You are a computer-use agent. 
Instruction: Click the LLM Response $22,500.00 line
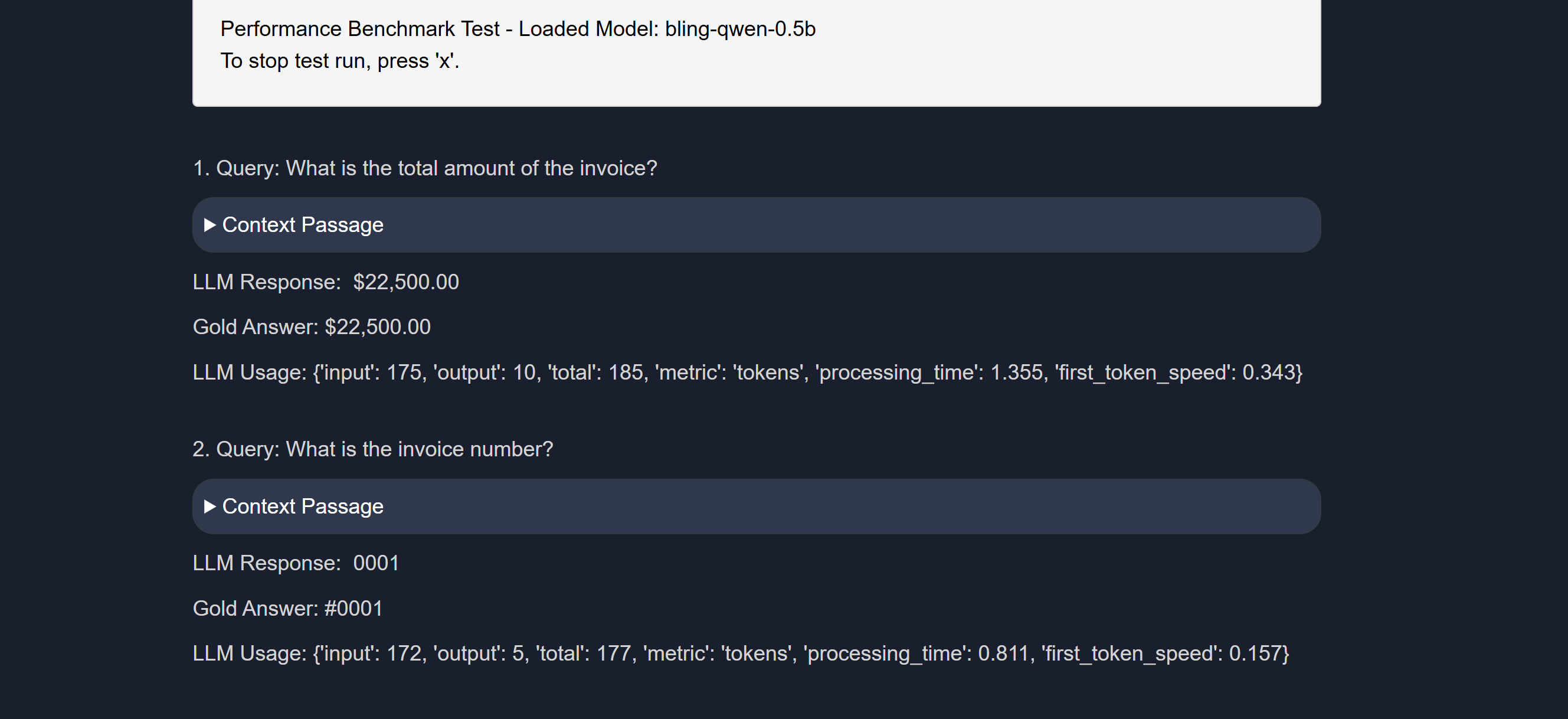[326, 282]
